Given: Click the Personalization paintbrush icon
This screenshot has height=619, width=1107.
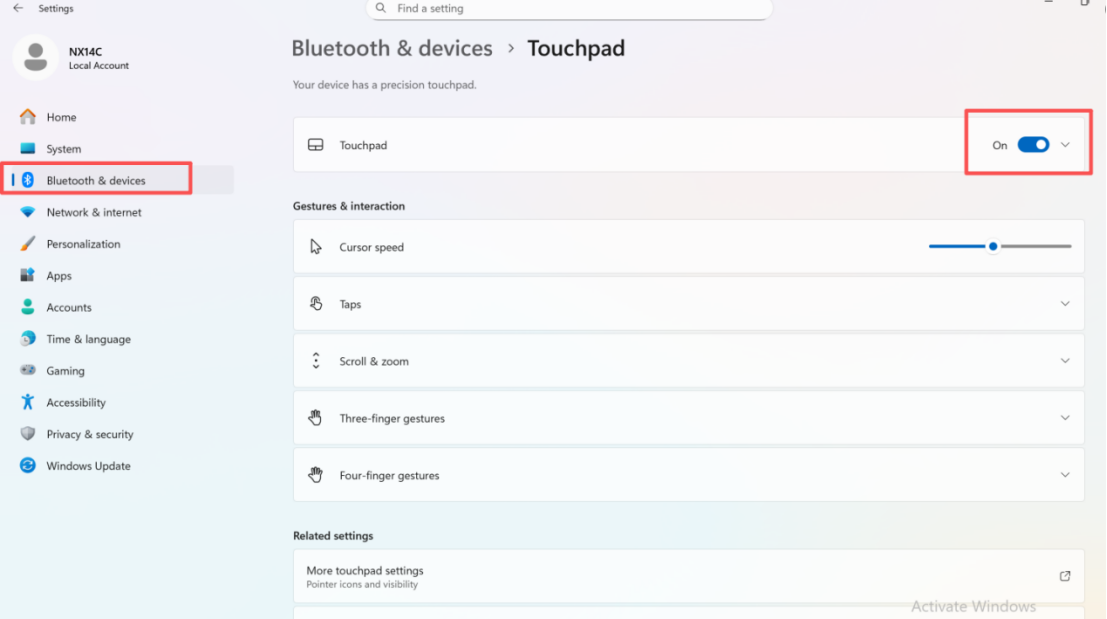Looking at the screenshot, I should tap(28, 244).
